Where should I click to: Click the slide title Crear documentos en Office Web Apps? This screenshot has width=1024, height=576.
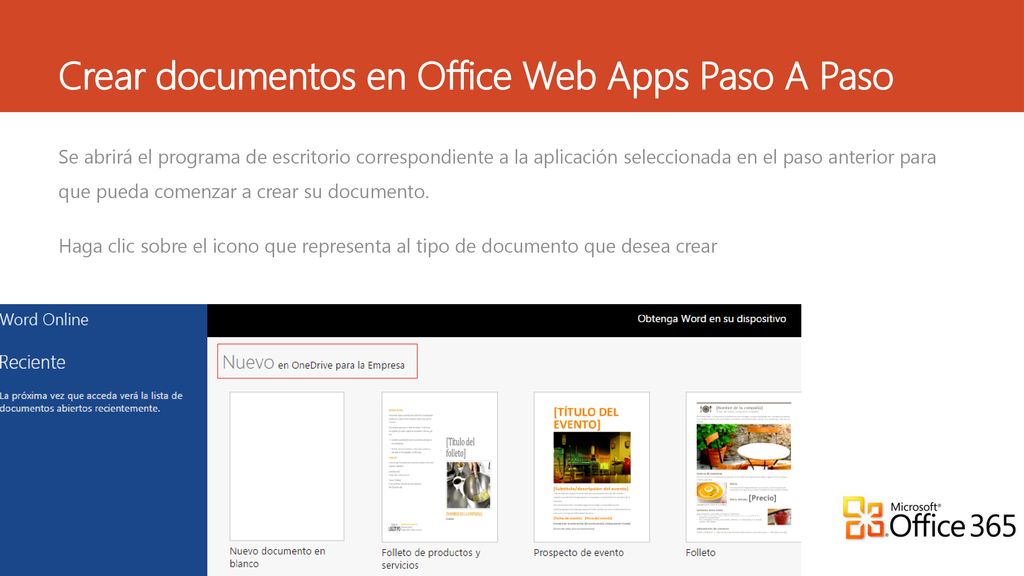click(475, 76)
